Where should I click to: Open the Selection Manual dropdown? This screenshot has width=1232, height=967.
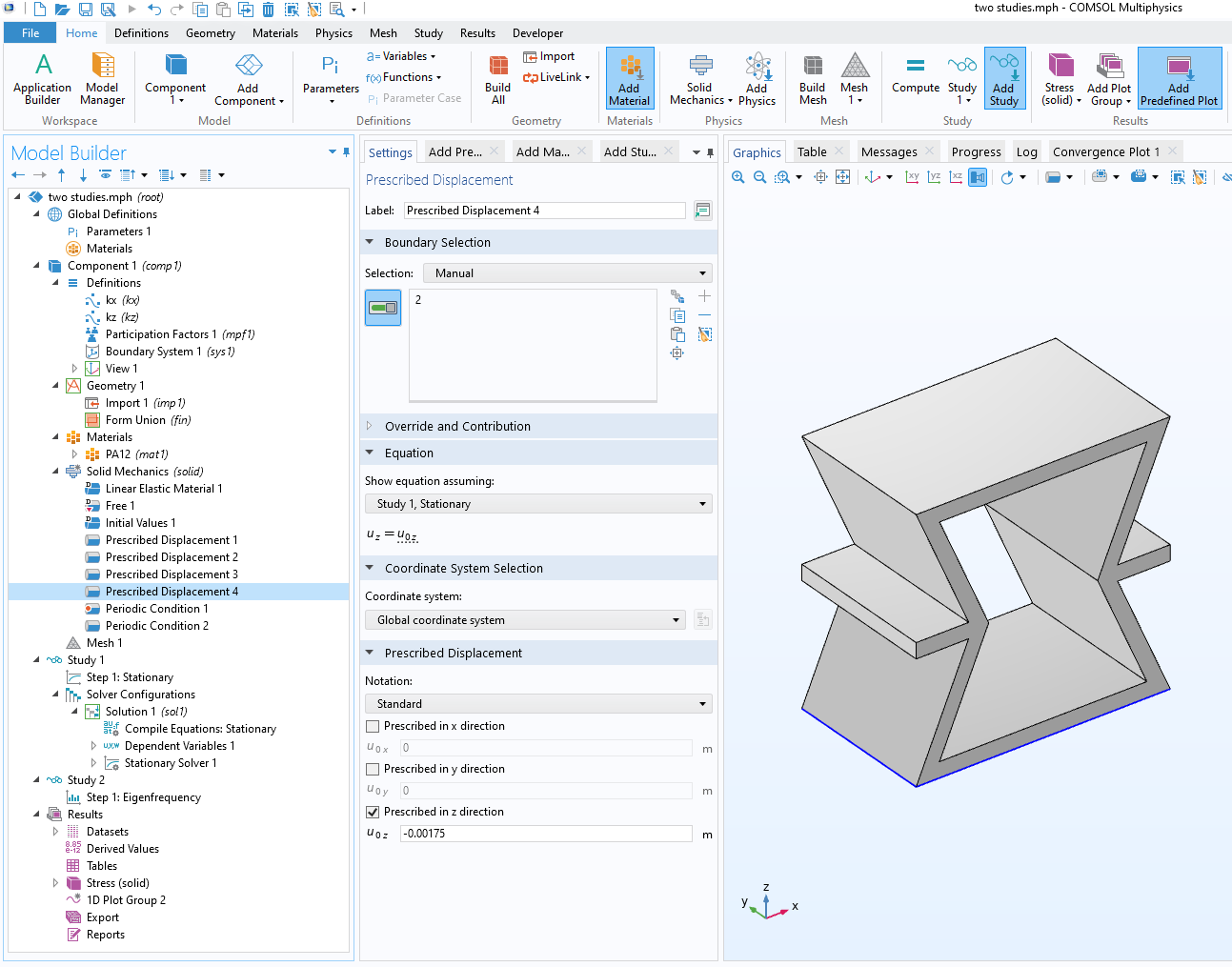pyautogui.click(x=567, y=273)
